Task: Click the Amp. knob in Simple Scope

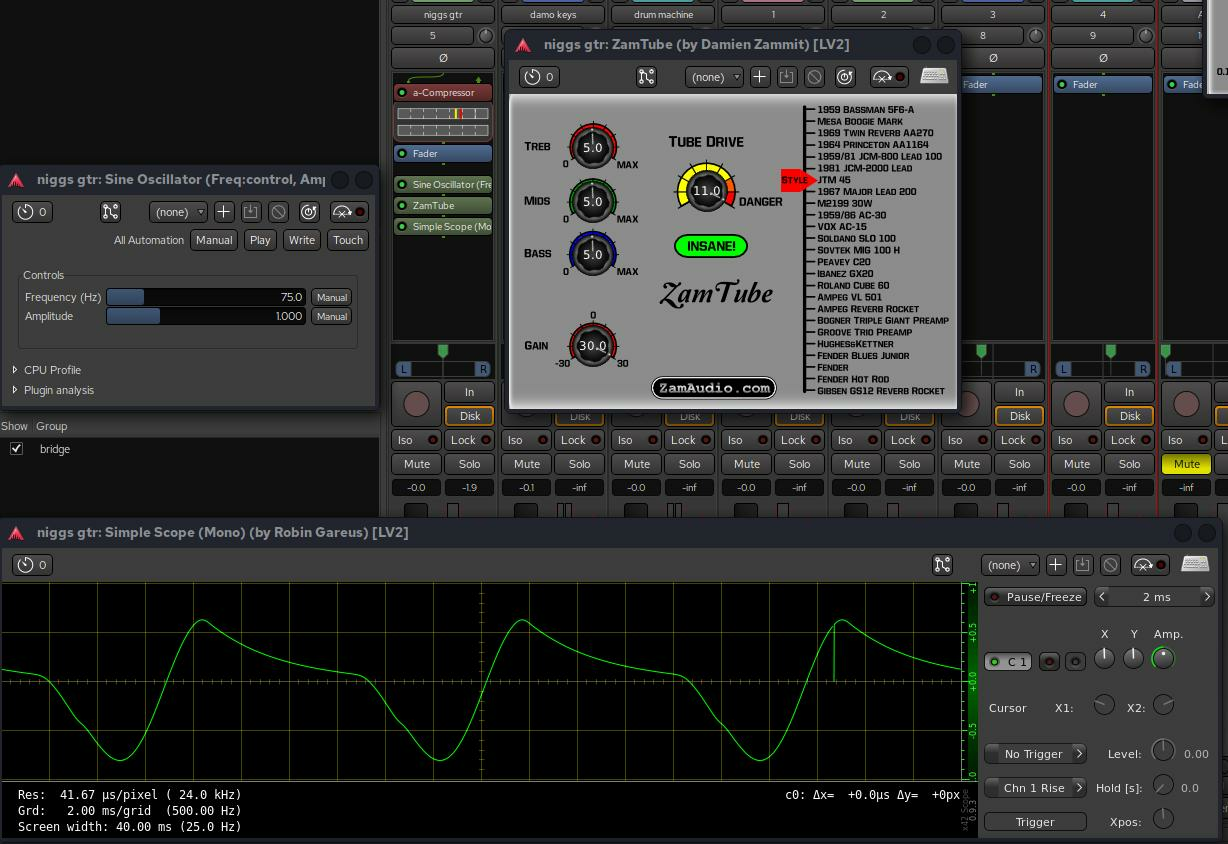Action: click(x=1163, y=658)
